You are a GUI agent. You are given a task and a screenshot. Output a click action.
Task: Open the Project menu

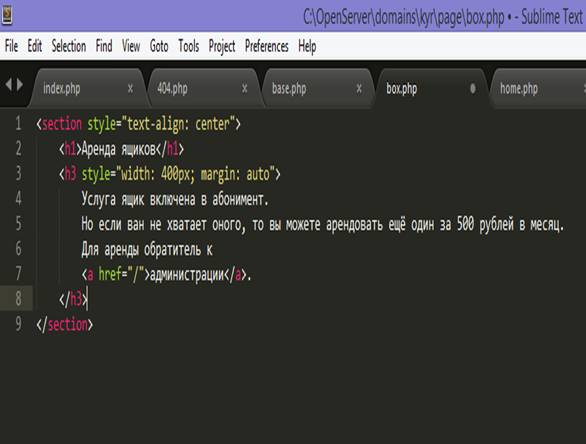[222, 47]
